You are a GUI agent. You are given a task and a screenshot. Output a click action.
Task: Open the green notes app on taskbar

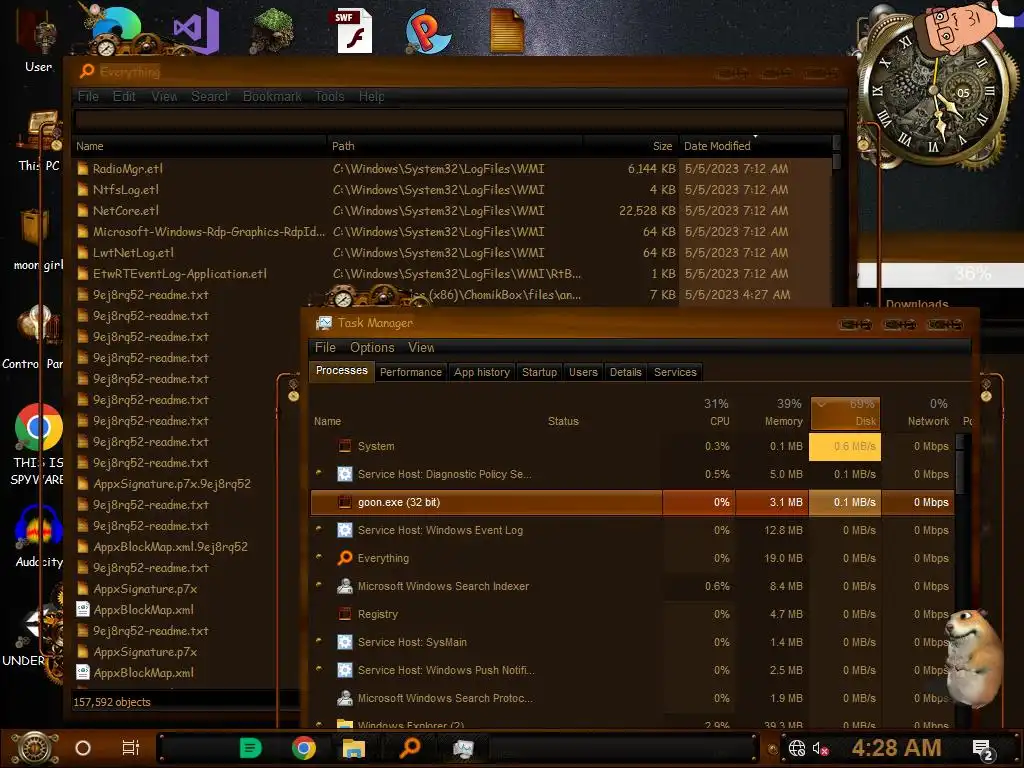tap(250, 748)
